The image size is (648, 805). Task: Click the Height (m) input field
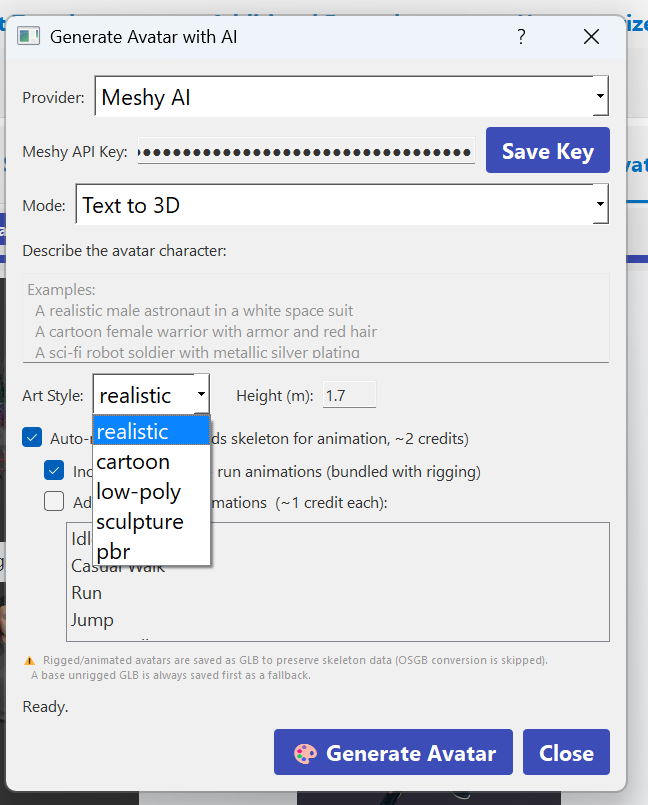coord(349,395)
